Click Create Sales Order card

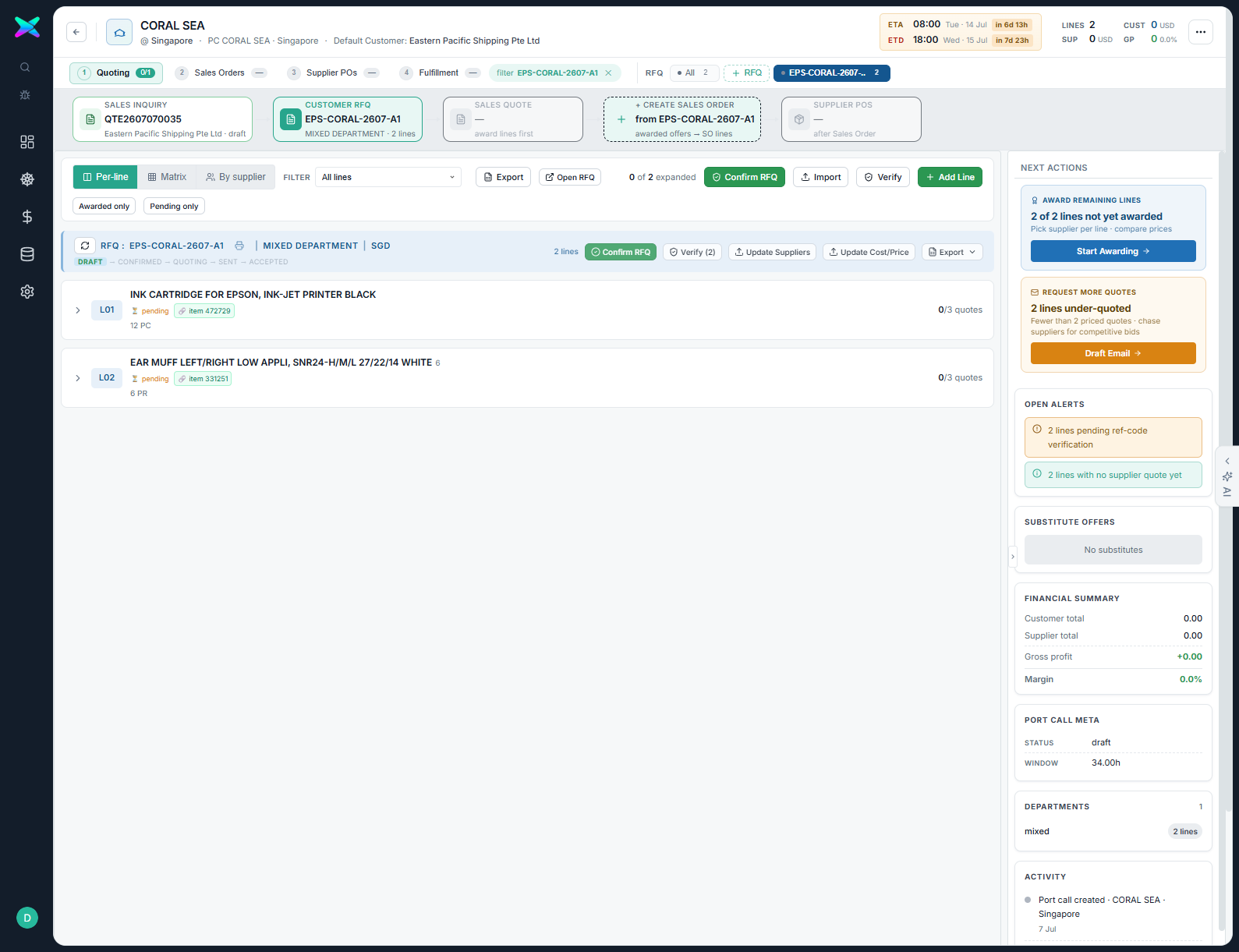tap(682, 119)
